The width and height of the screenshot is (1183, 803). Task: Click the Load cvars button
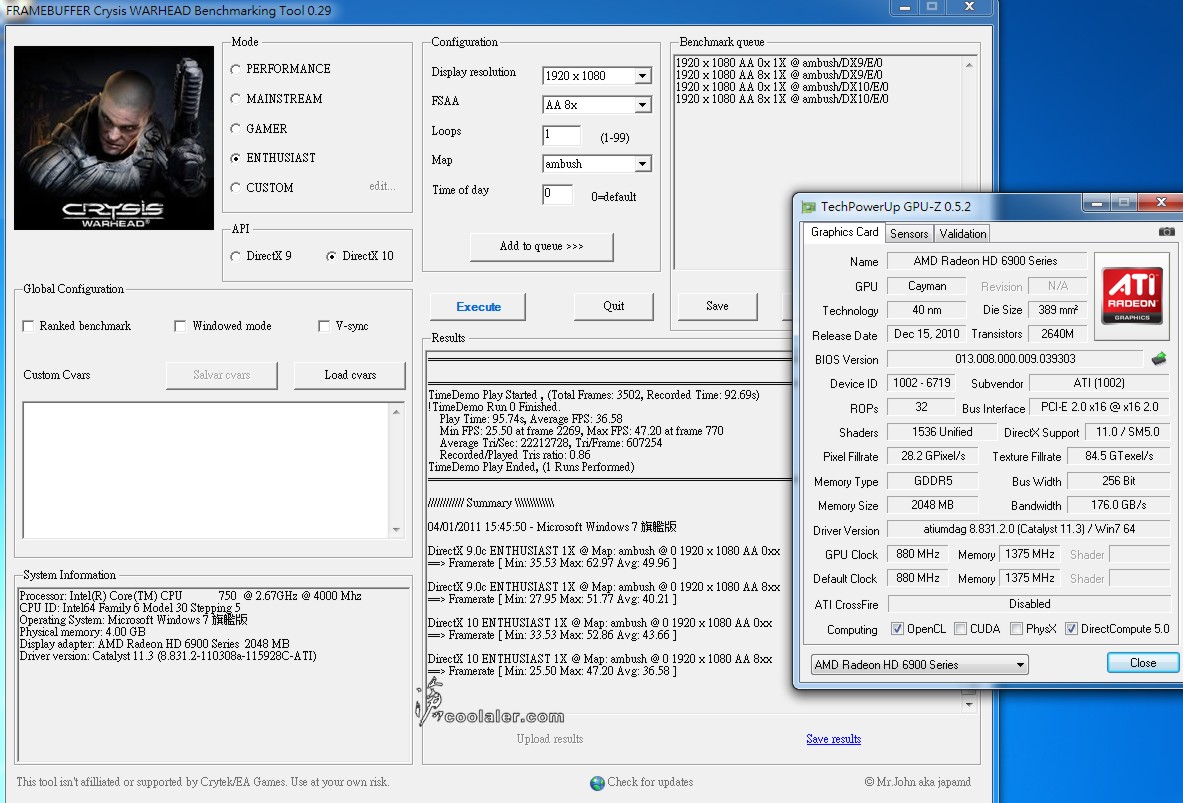coord(350,375)
